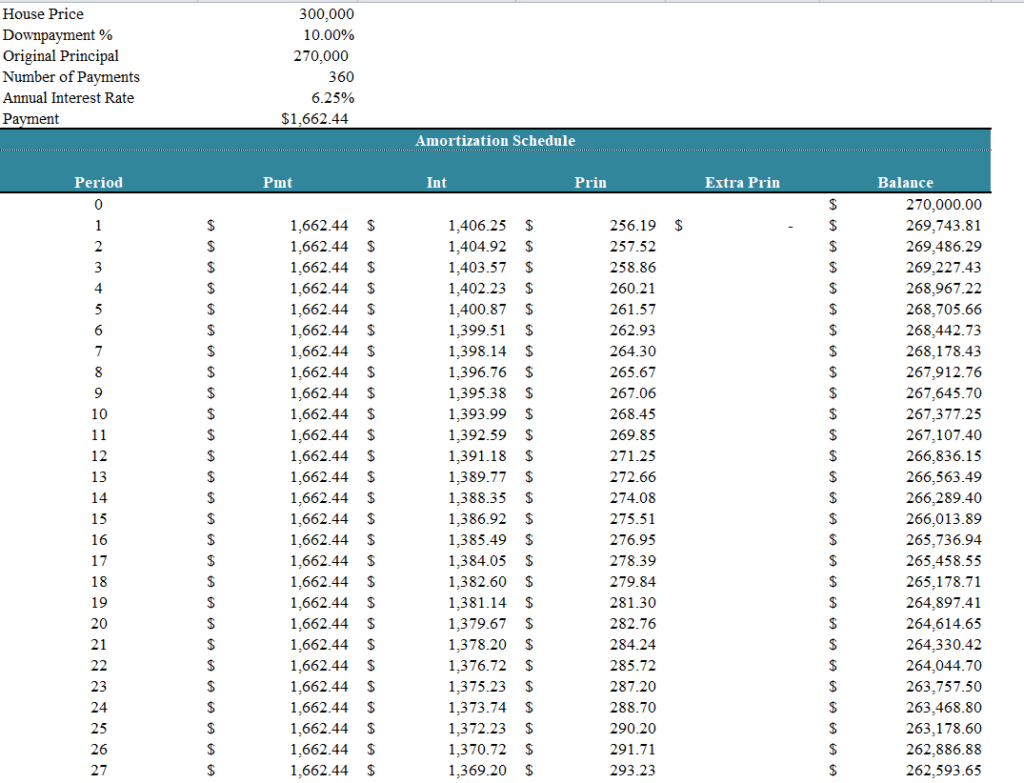This screenshot has width=1024, height=783.
Task: Click interest value 1,406.25
Action: 477,225
